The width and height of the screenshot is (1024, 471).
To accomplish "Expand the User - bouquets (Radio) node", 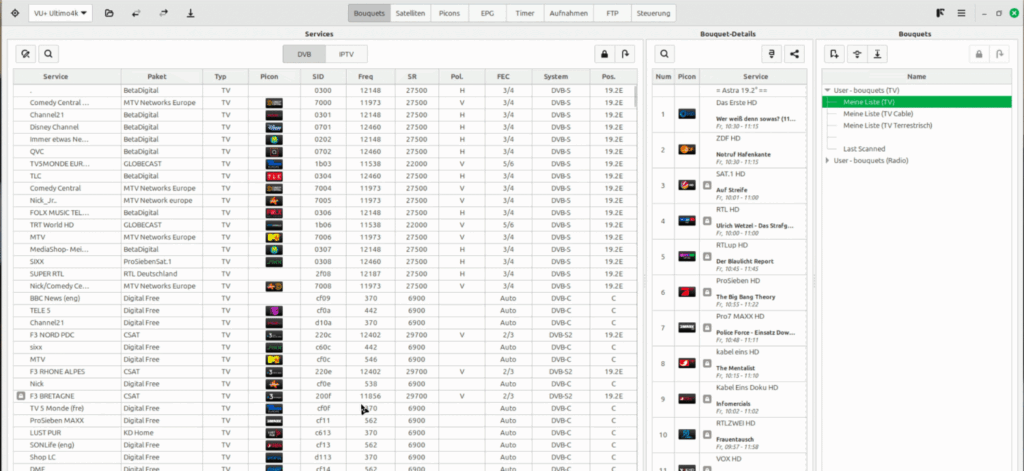I will click(828, 160).
